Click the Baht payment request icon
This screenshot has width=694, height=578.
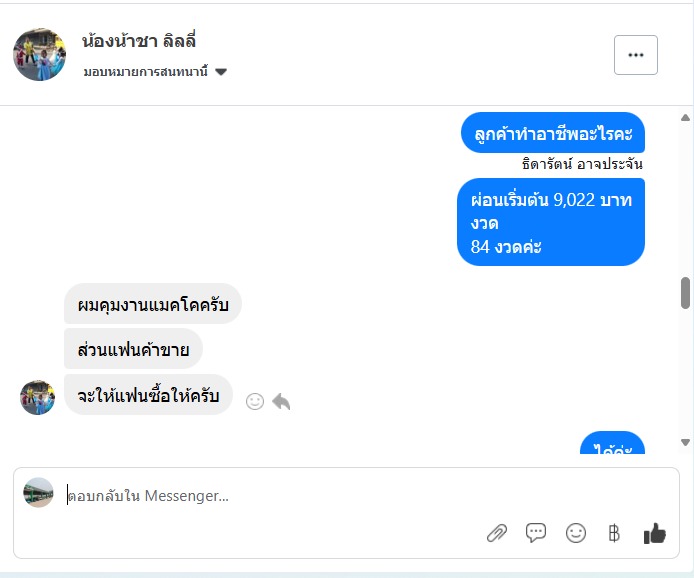pyautogui.click(x=614, y=533)
